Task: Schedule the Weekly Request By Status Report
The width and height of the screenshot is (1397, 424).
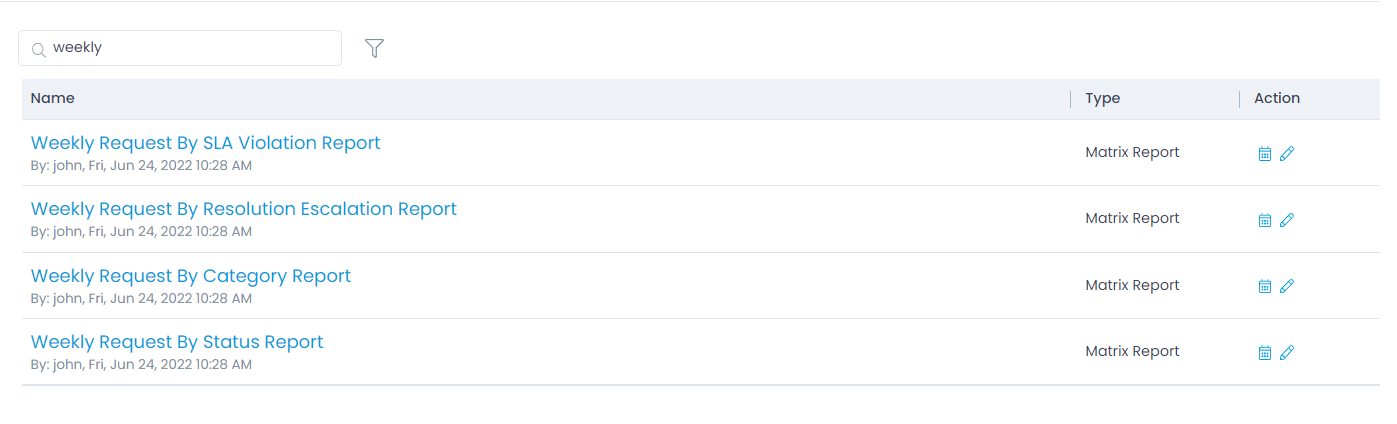Action: pyautogui.click(x=1264, y=352)
